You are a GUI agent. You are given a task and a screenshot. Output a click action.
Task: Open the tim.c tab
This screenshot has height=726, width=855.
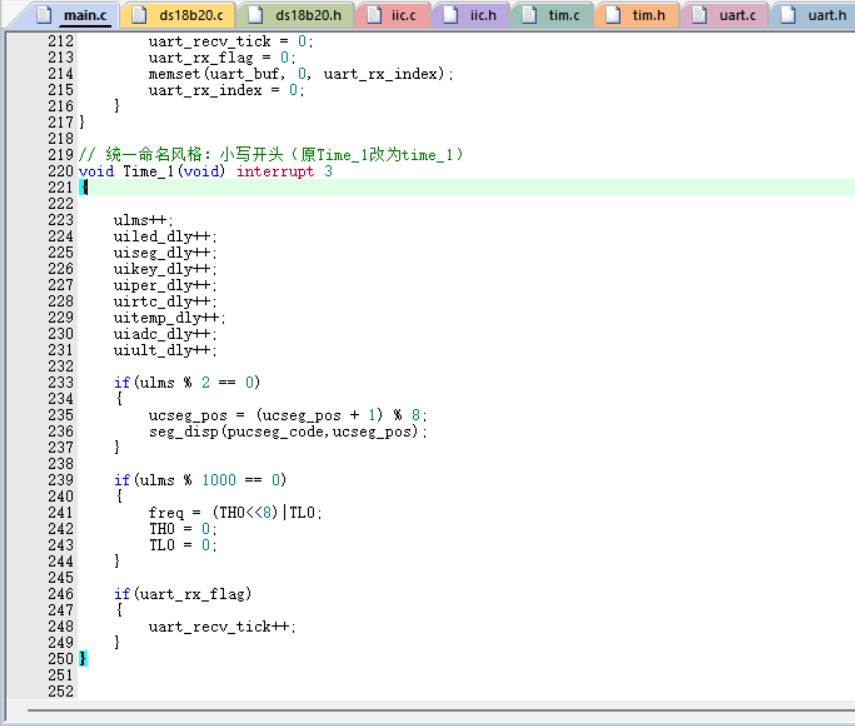(x=551, y=15)
